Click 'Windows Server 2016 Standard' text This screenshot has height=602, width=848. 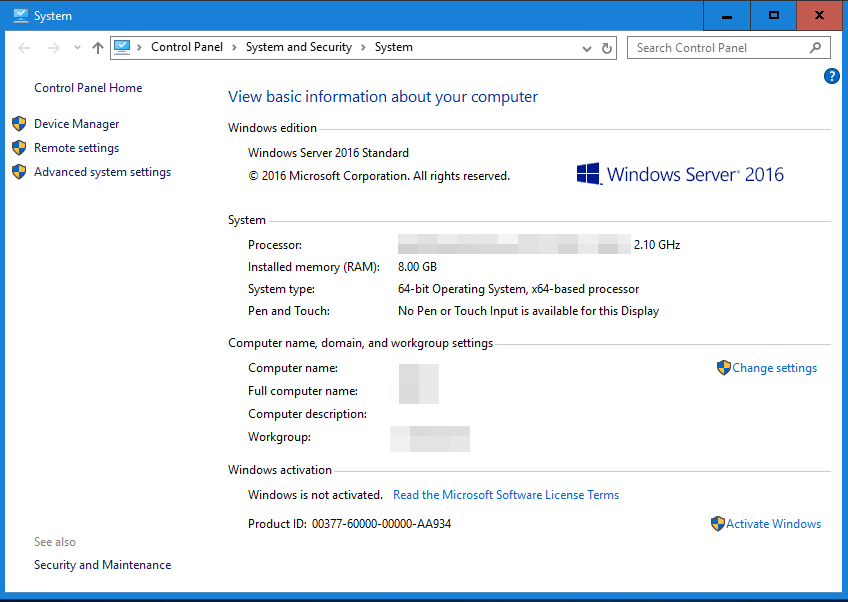coord(328,153)
